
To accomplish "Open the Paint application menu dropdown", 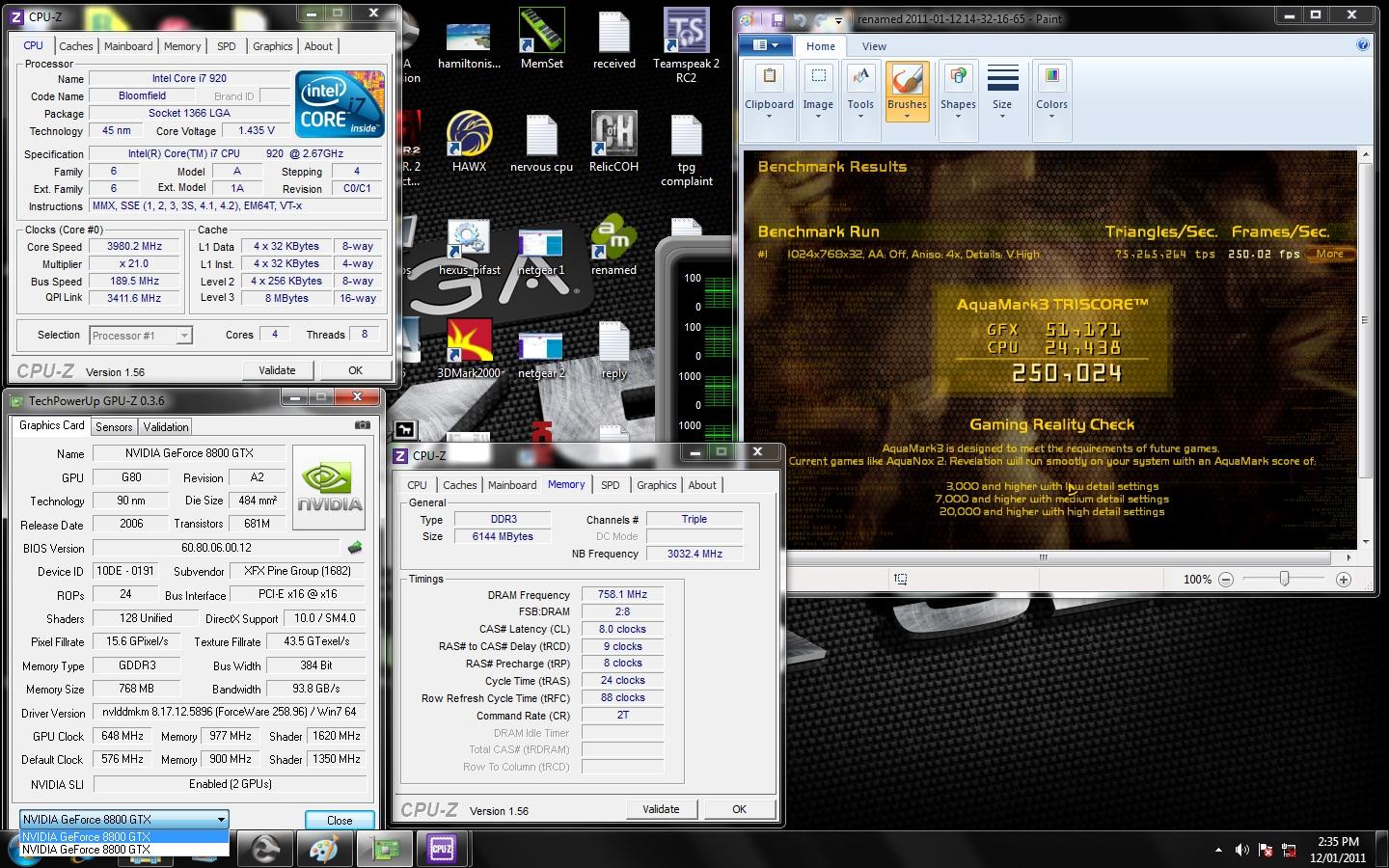I will pos(768,45).
